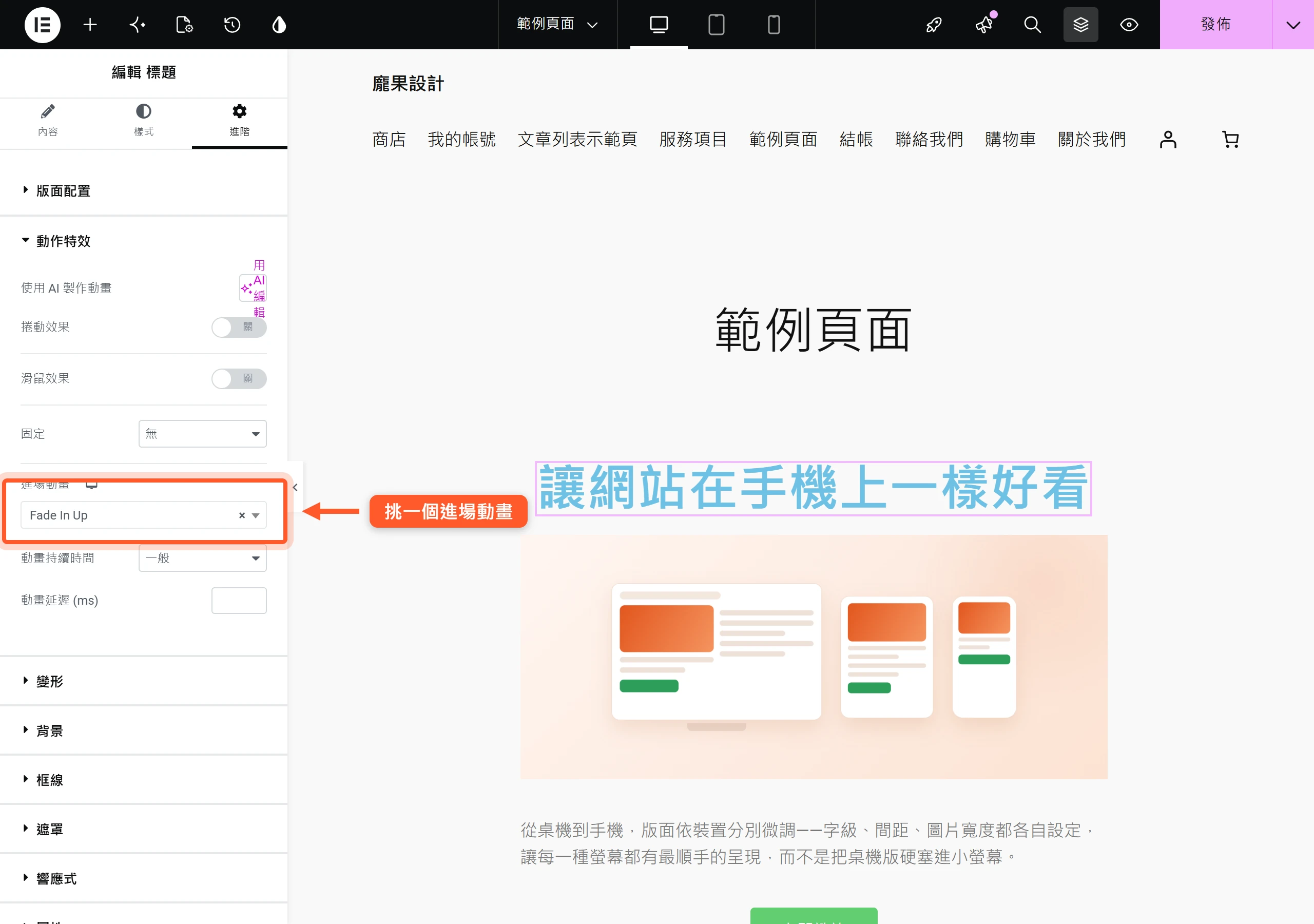Open 關於我們 in site menu
The width and height of the screenshot is (1314, 924).
[x=1092, y=139]
